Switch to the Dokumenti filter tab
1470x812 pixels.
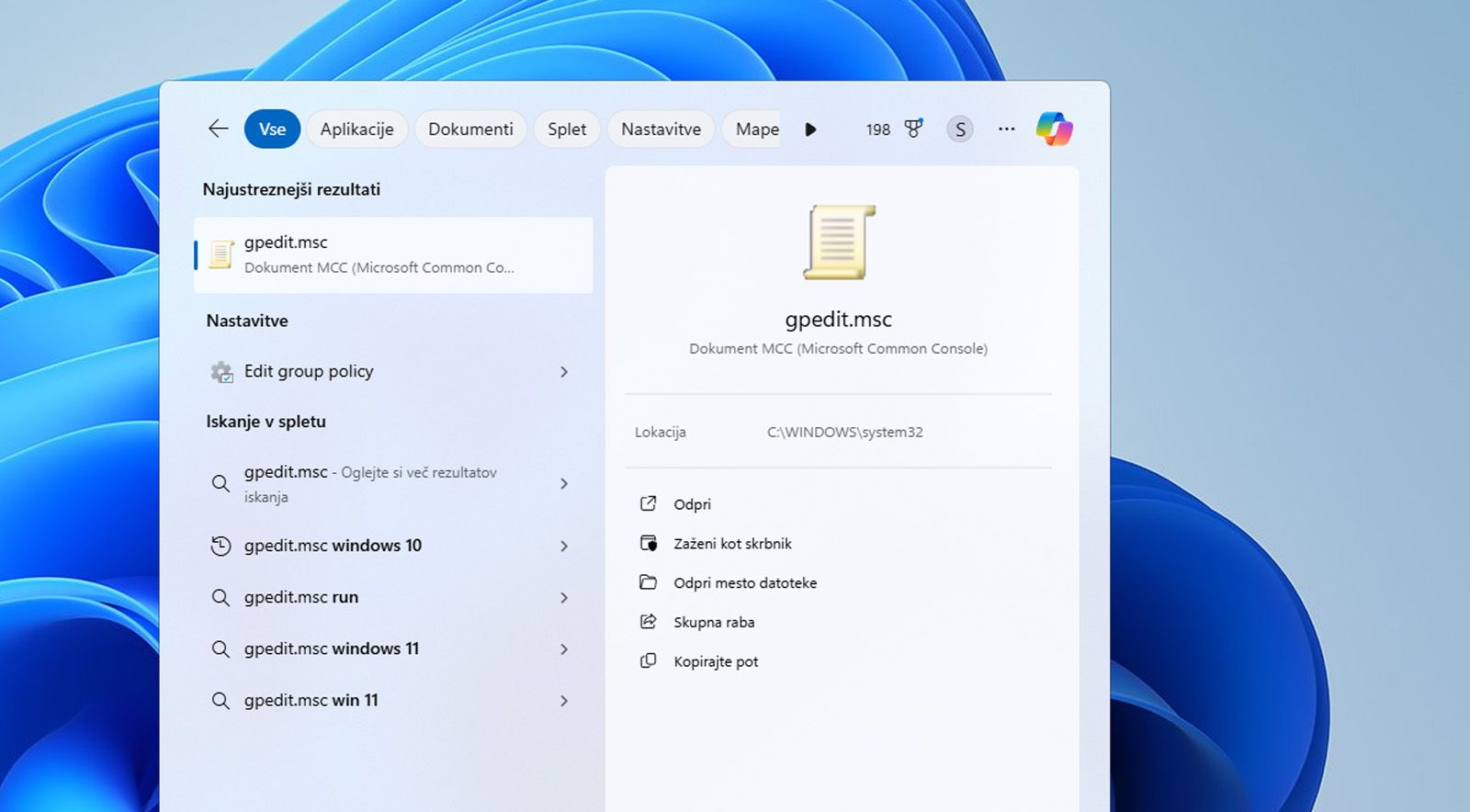pyautogui.click(x=470, y=130)
